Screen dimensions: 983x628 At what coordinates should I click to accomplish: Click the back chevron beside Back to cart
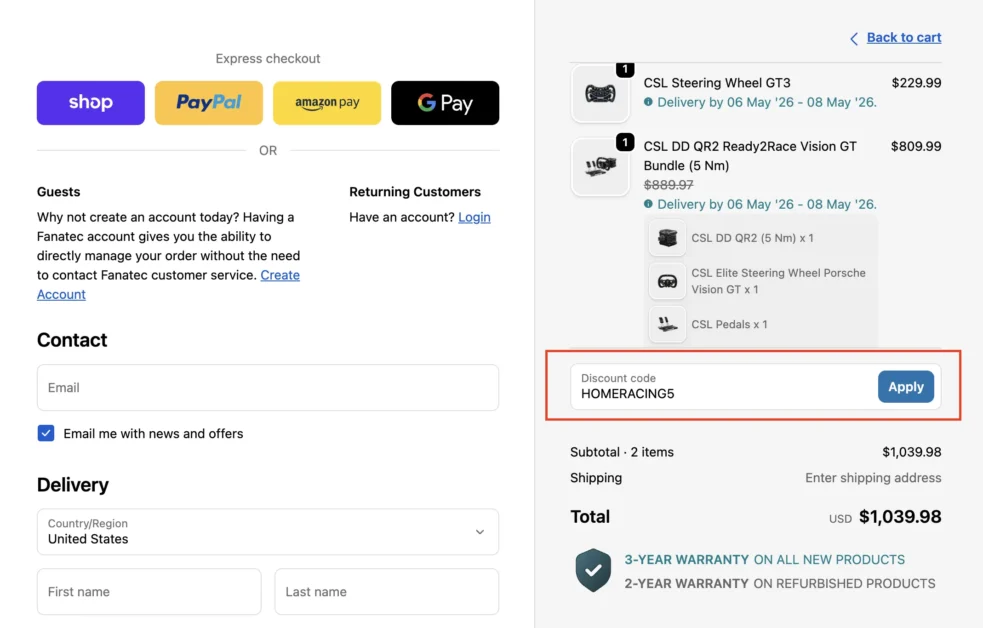click(x=854, y=39)
